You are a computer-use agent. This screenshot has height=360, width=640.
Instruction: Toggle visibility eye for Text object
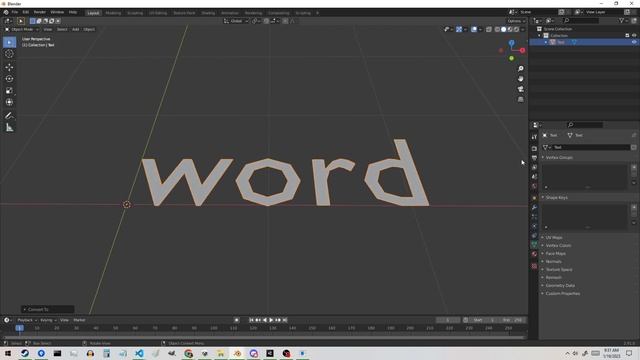click(634, 42)
